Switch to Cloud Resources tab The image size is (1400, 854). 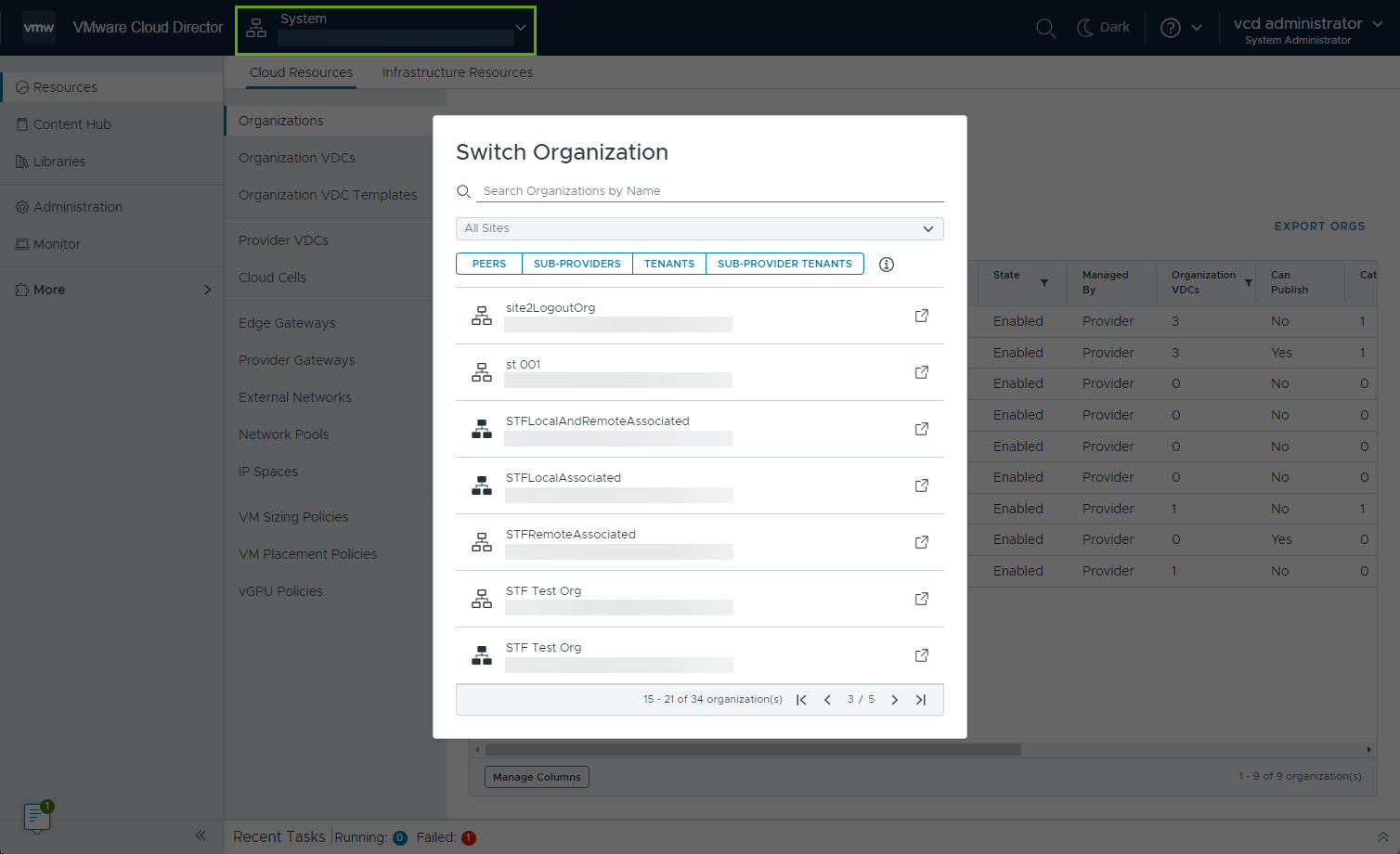(x=301, y=72)
